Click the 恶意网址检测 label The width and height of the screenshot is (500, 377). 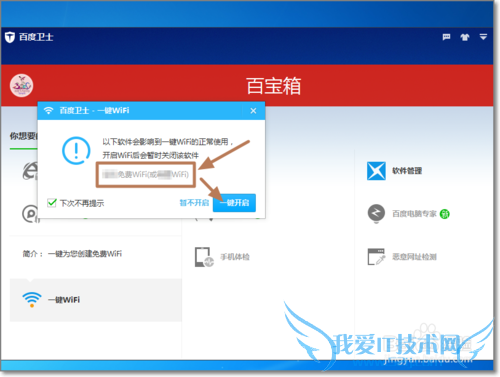(414, 257)
